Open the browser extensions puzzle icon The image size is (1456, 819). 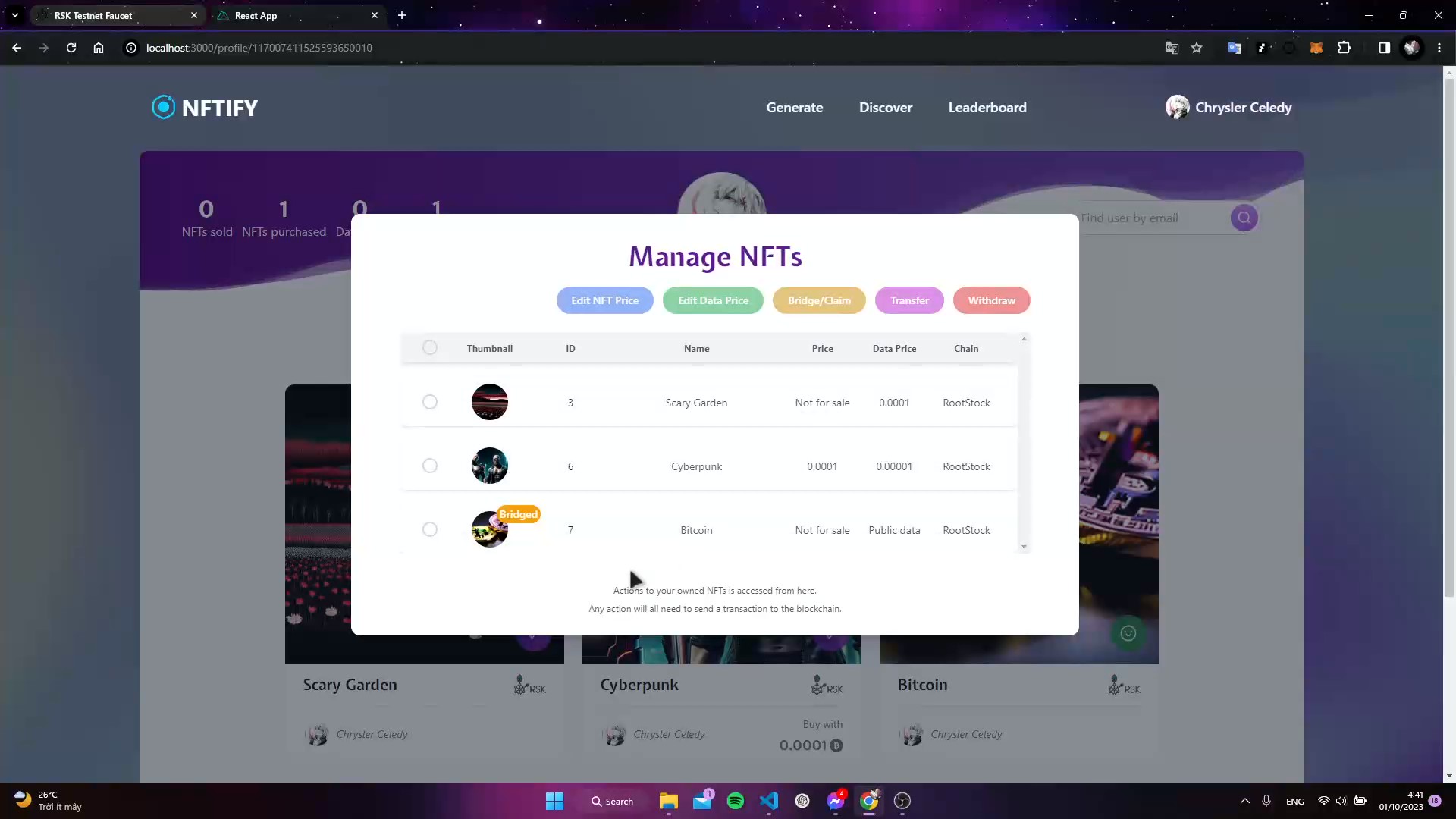pyautogui.click(x=1344, y=48)
